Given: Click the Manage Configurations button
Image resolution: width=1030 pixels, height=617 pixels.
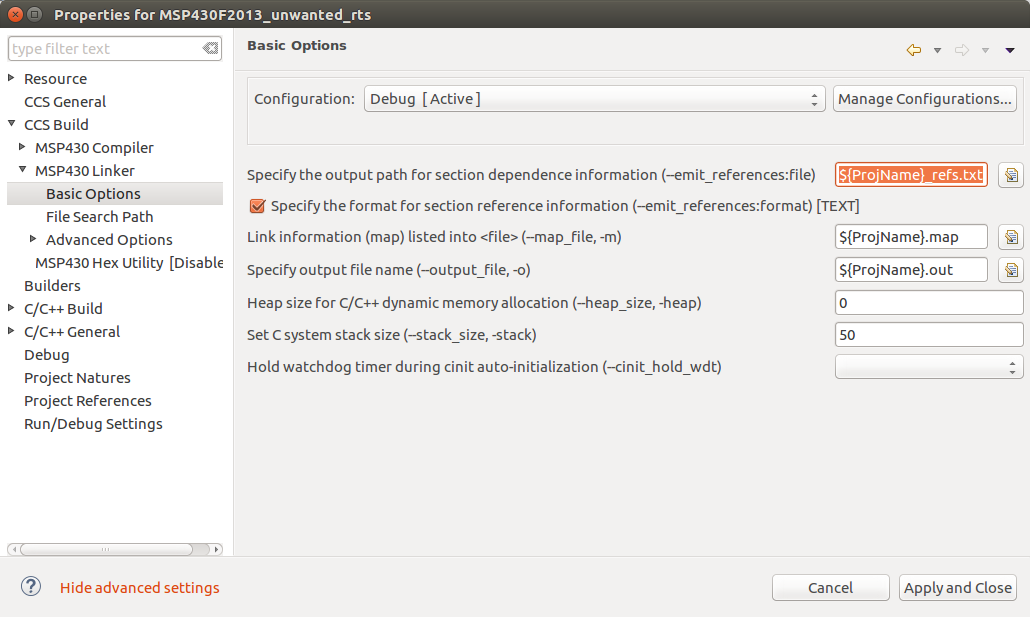Looking at the screenshot, I should point(924,99).
